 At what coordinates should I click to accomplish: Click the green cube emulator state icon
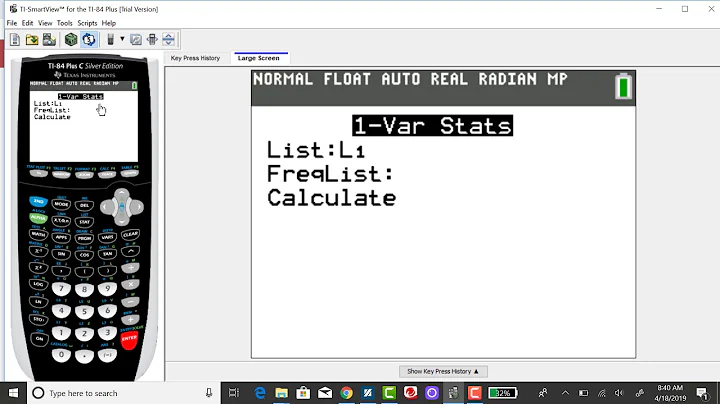[71, 40]
